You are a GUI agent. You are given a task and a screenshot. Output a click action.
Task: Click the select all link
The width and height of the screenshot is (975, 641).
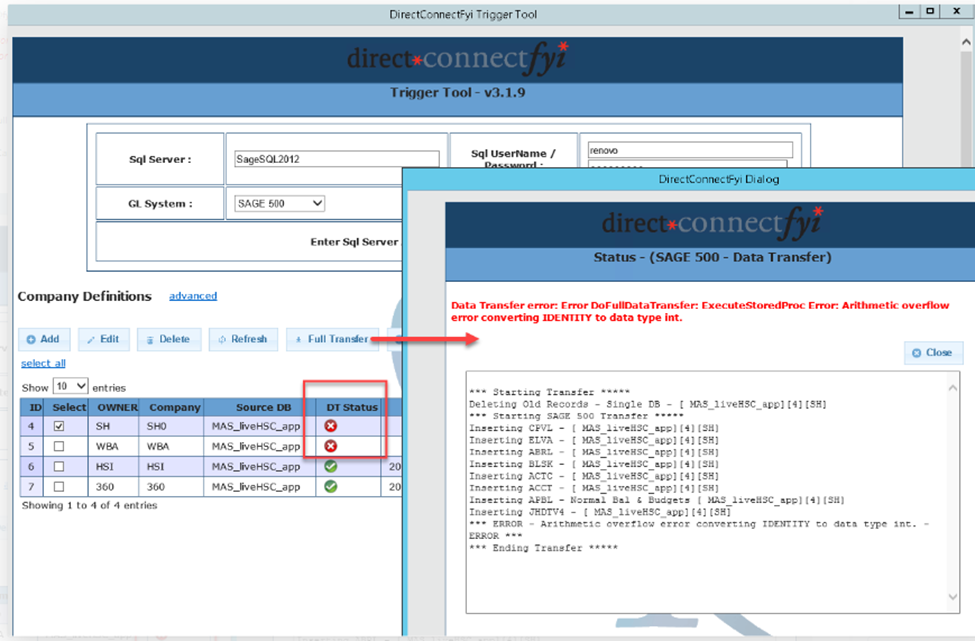point(43,363)
